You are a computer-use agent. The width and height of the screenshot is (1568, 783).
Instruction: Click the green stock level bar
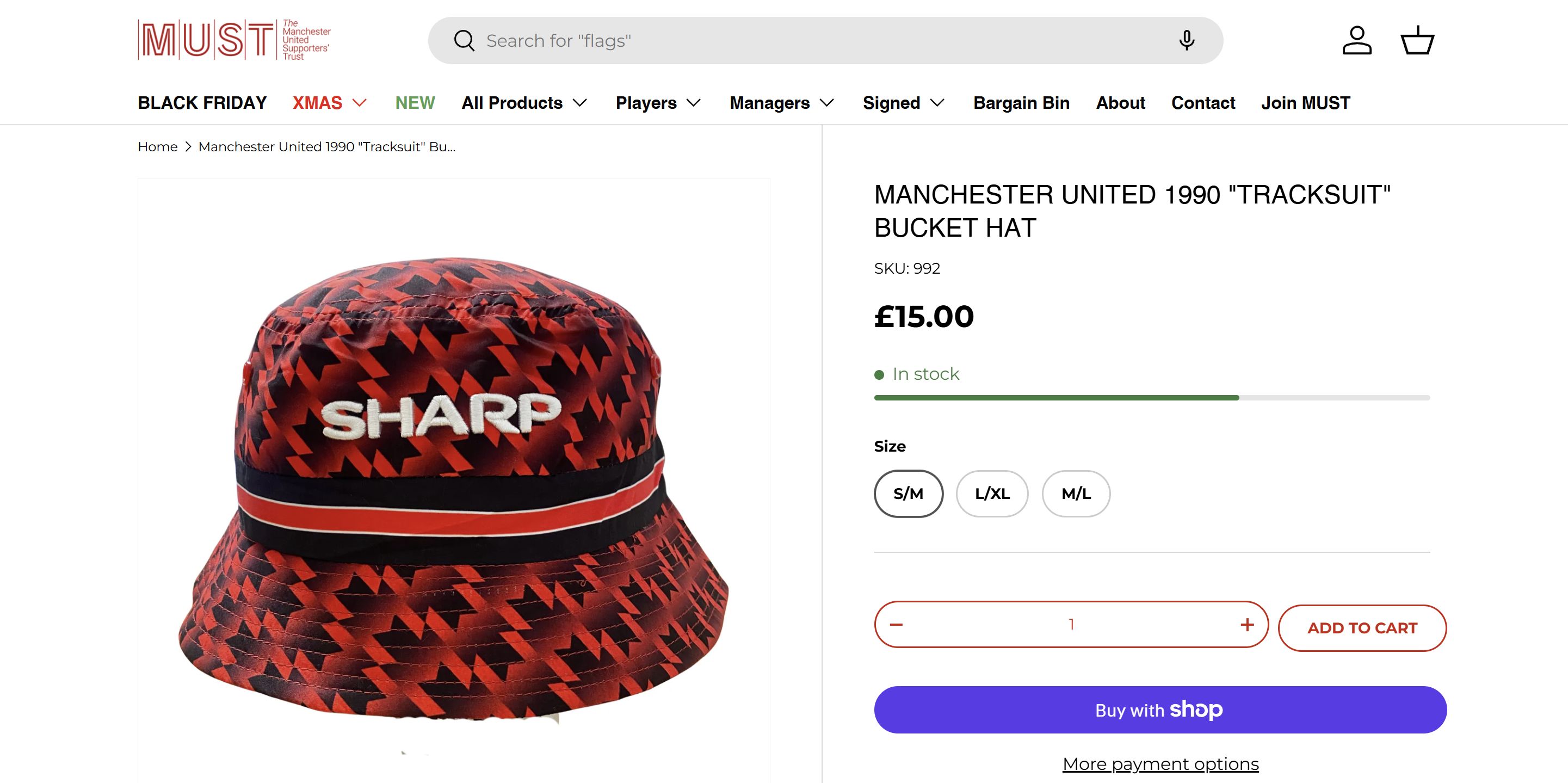(x=1056, y=398)
